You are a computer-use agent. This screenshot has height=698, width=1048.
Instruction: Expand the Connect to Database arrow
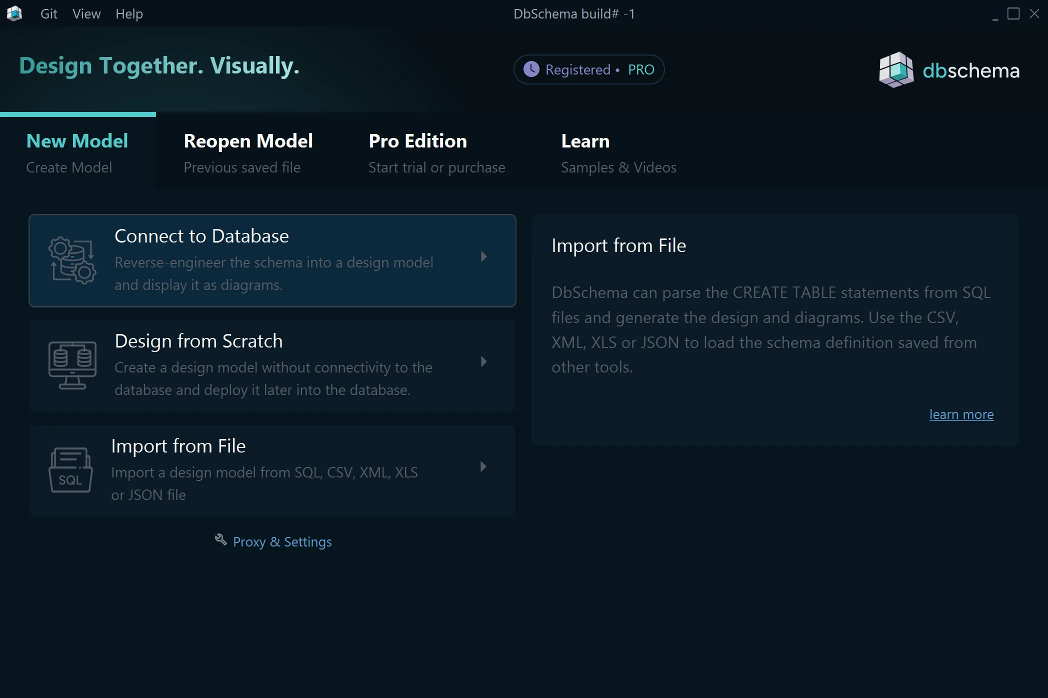pyautogui.click(x=484, y=257)
